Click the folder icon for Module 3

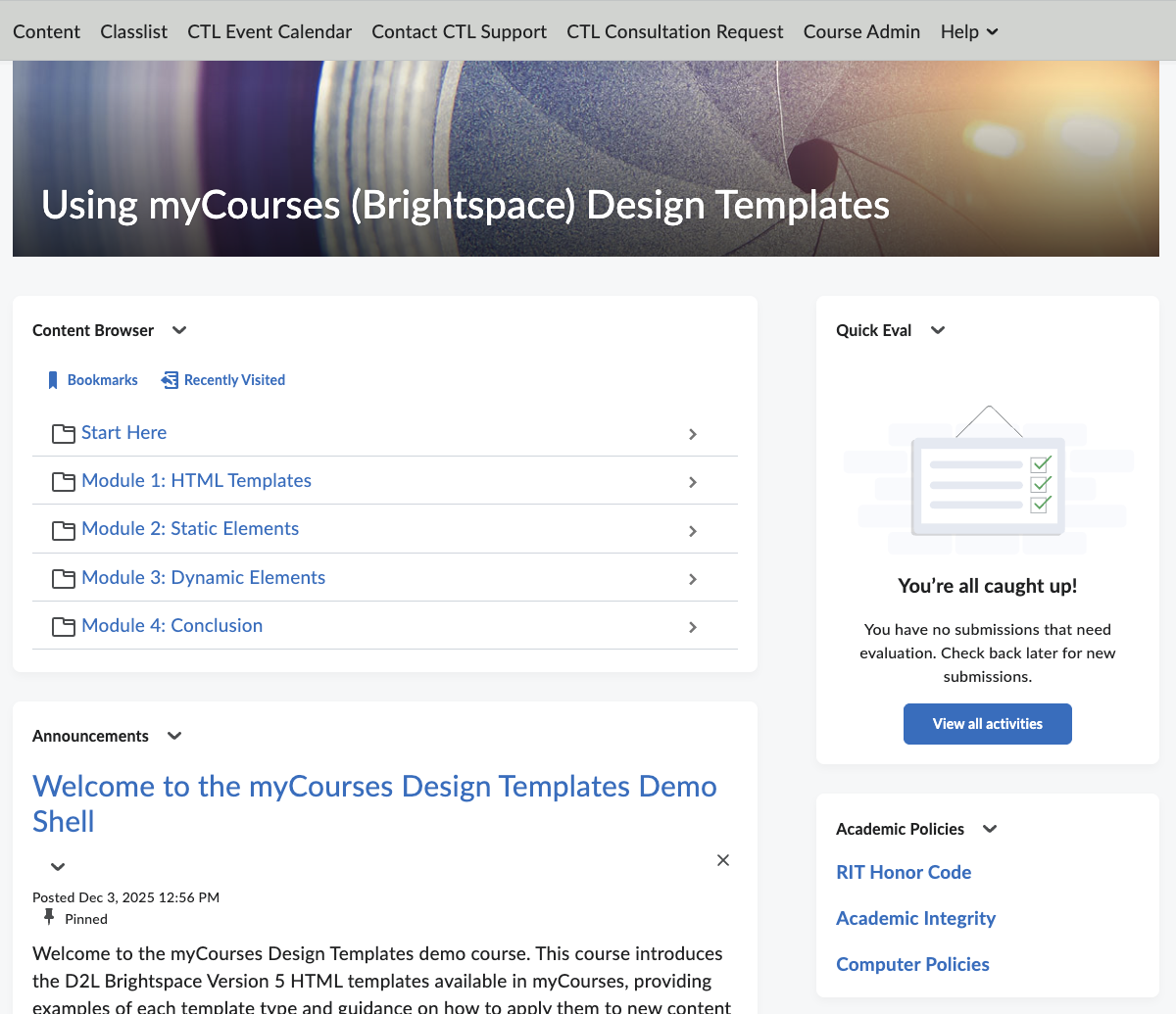pyautogui.click(x=64, y=579)
